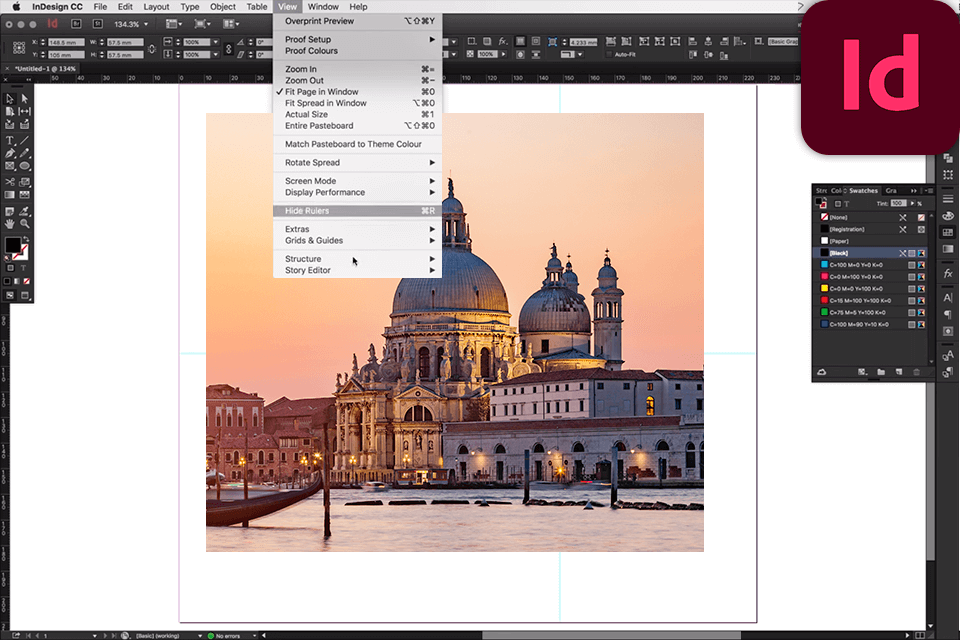Switch to the Swatches panel tab
This screenshot has height=640, width=960.
[863, 190]
